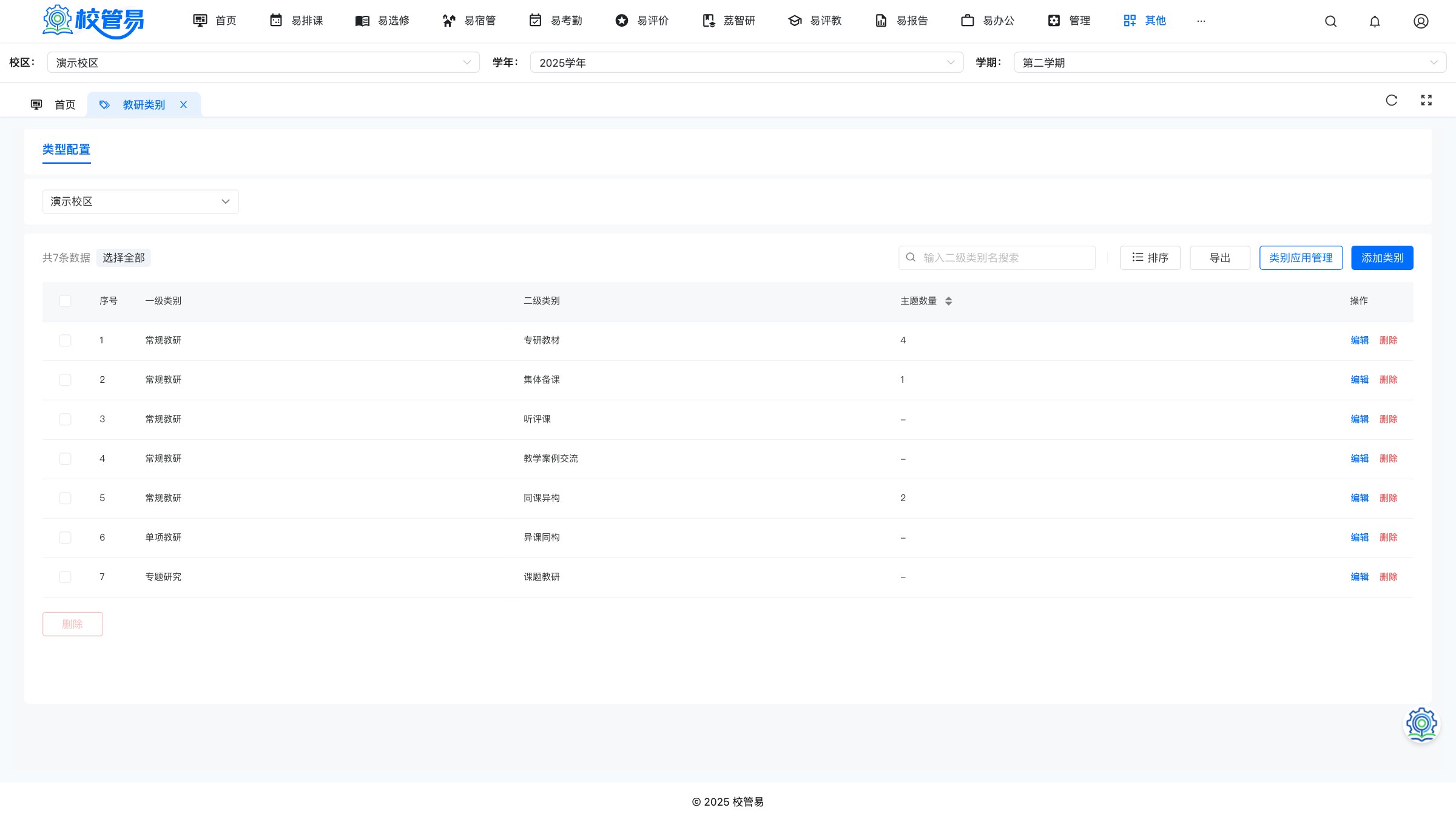
Task: Select the checkbox for 课题教研 row
Action: click(65, 577)
